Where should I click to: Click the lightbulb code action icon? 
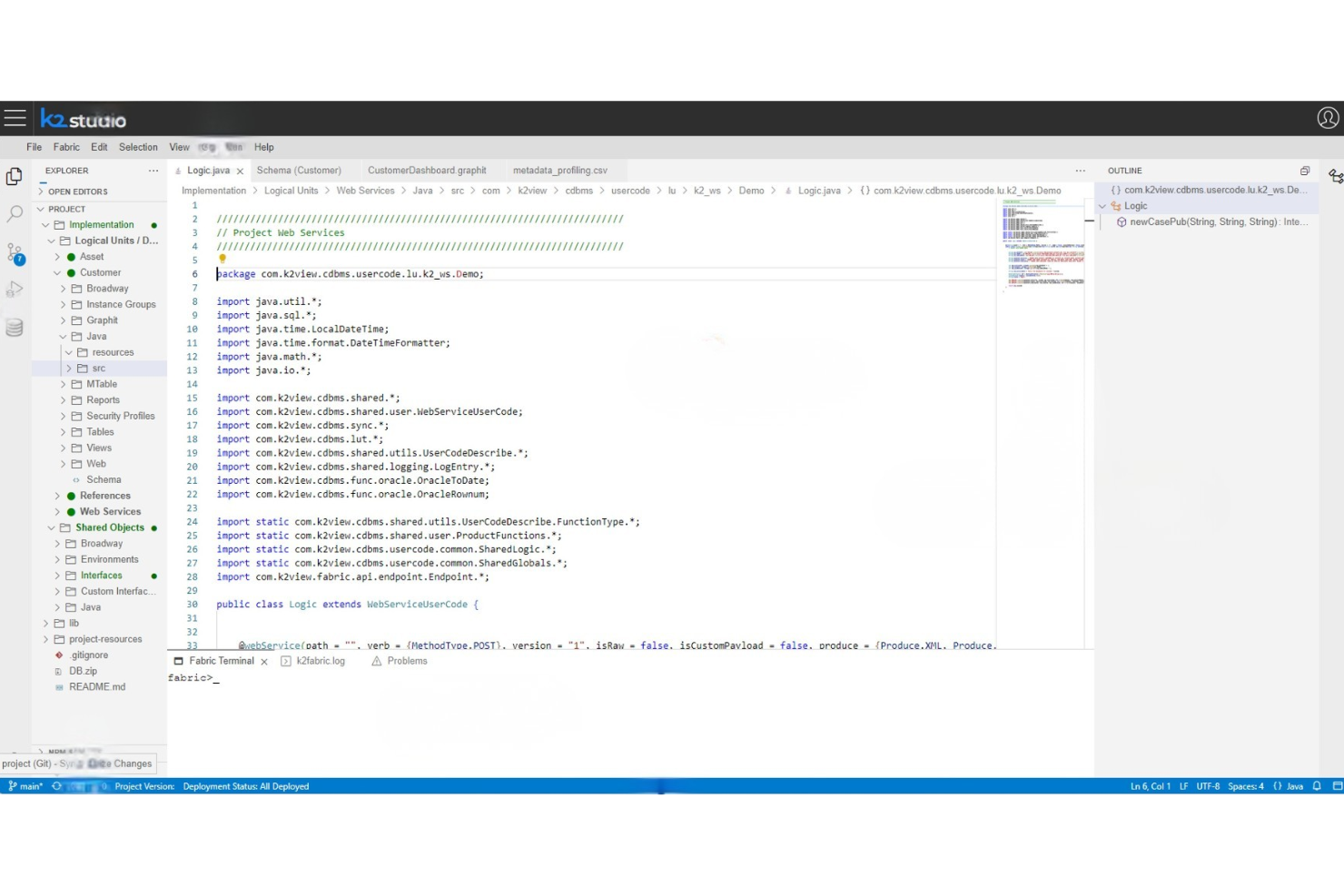(222, 259)
